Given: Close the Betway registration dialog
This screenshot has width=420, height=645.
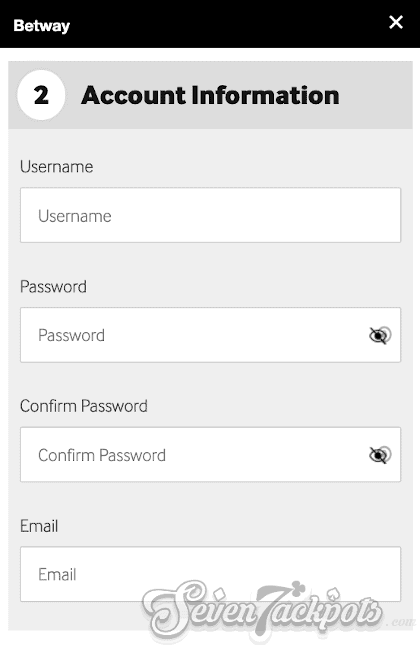Looking at the screenshot, I should coord(396,22).
